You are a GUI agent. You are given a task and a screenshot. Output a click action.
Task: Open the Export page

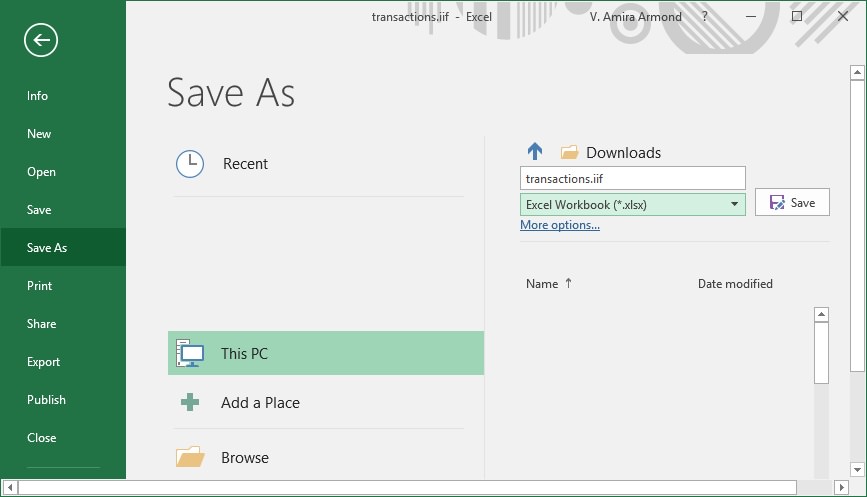63,362
